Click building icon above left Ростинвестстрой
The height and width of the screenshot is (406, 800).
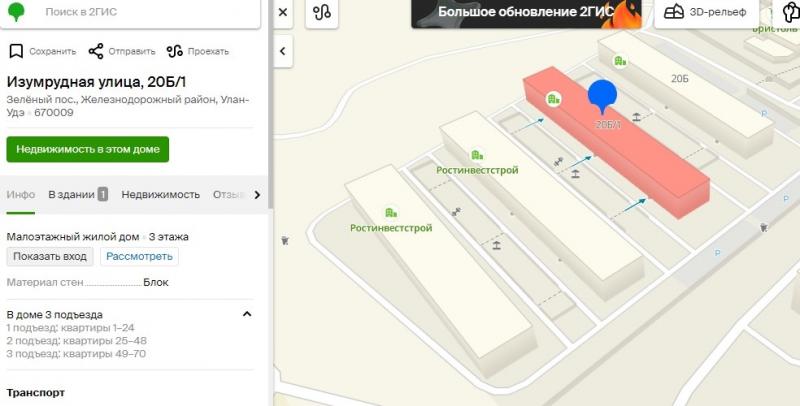[x=391, y=213]
